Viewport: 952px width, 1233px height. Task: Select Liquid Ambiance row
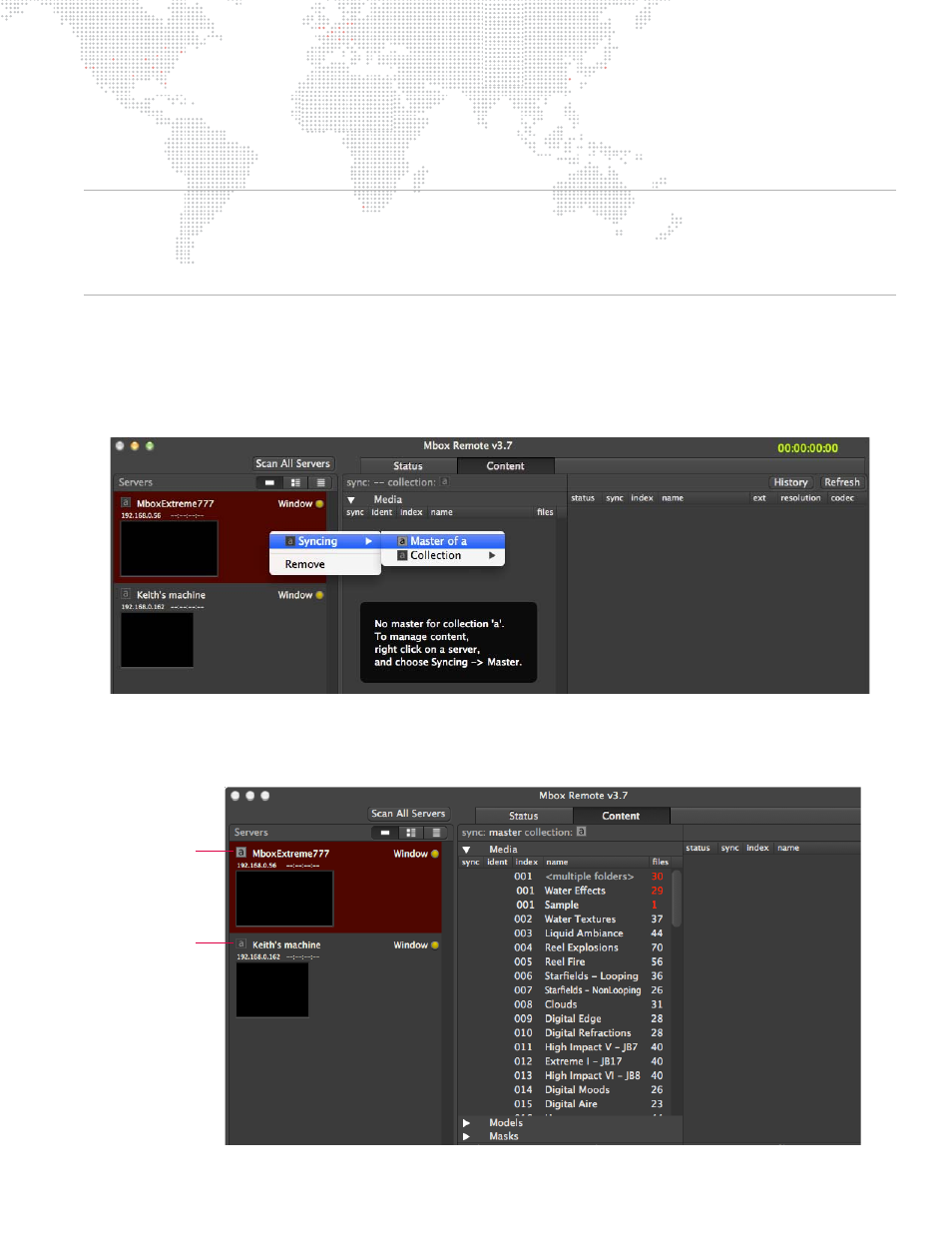(564, 933)
